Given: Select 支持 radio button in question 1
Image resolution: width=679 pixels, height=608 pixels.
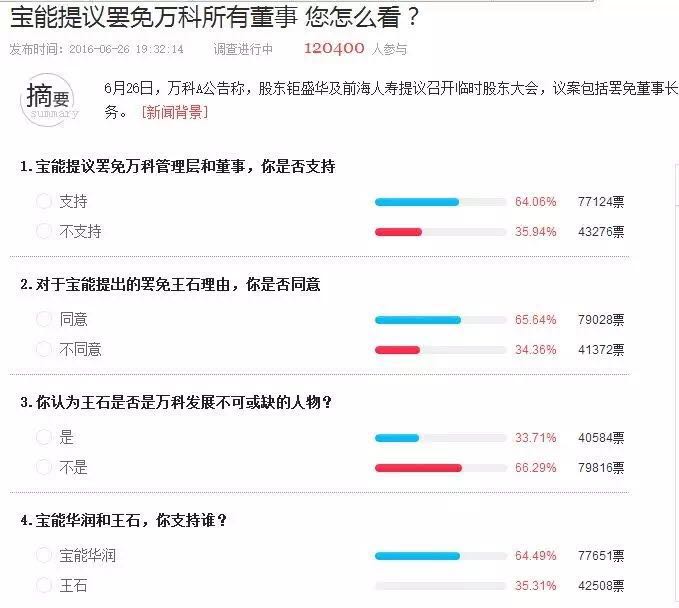Looking at the screenshot, I should [43, 202].
